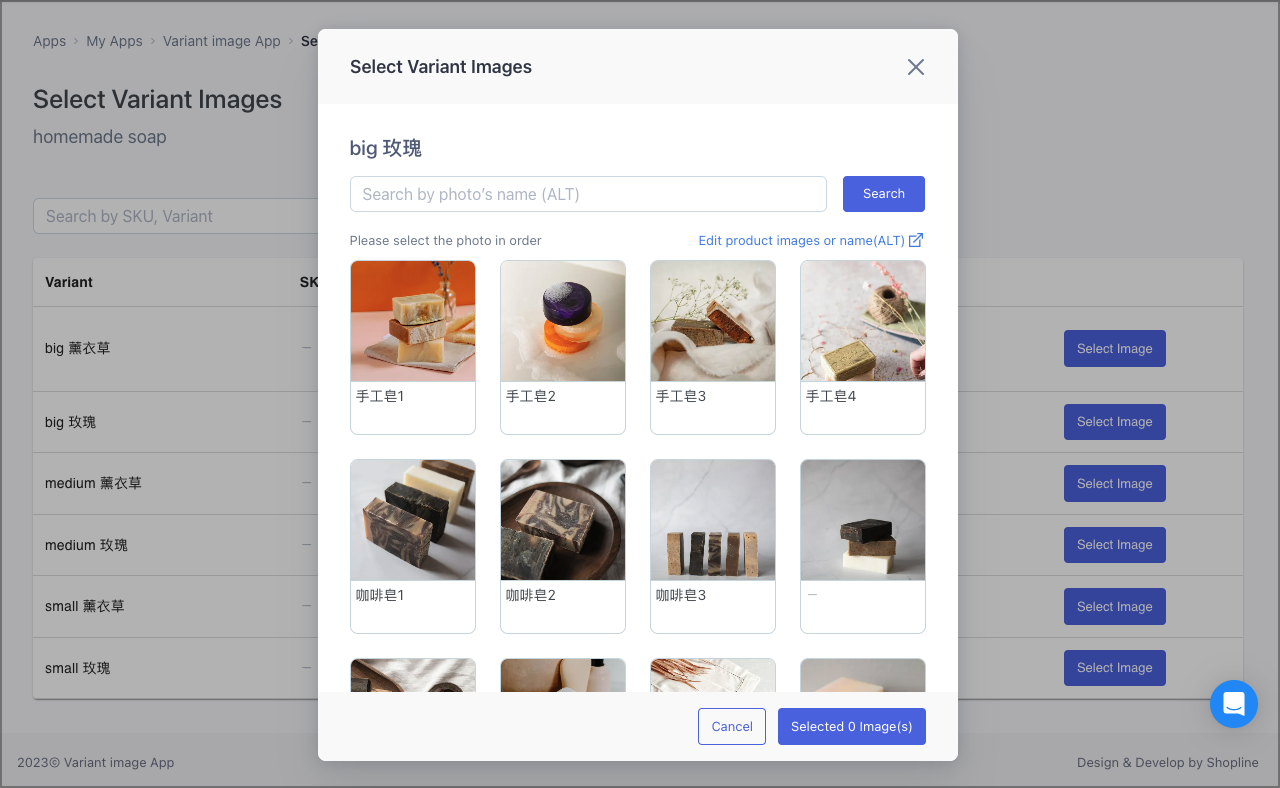
Task: Go to My Apps in the breadcrumb
Action: (x=114, y=41)
